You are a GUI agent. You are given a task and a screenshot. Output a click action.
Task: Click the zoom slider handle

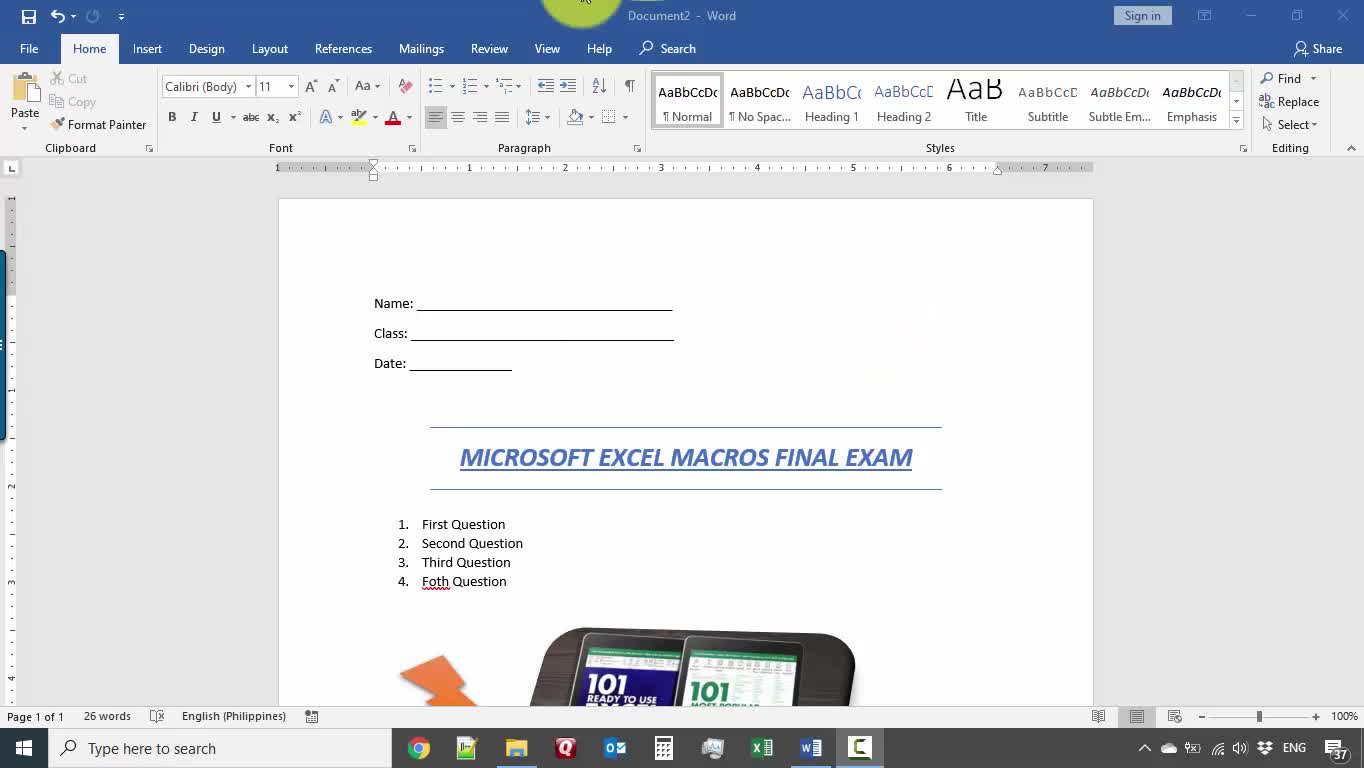[1259, 716]
